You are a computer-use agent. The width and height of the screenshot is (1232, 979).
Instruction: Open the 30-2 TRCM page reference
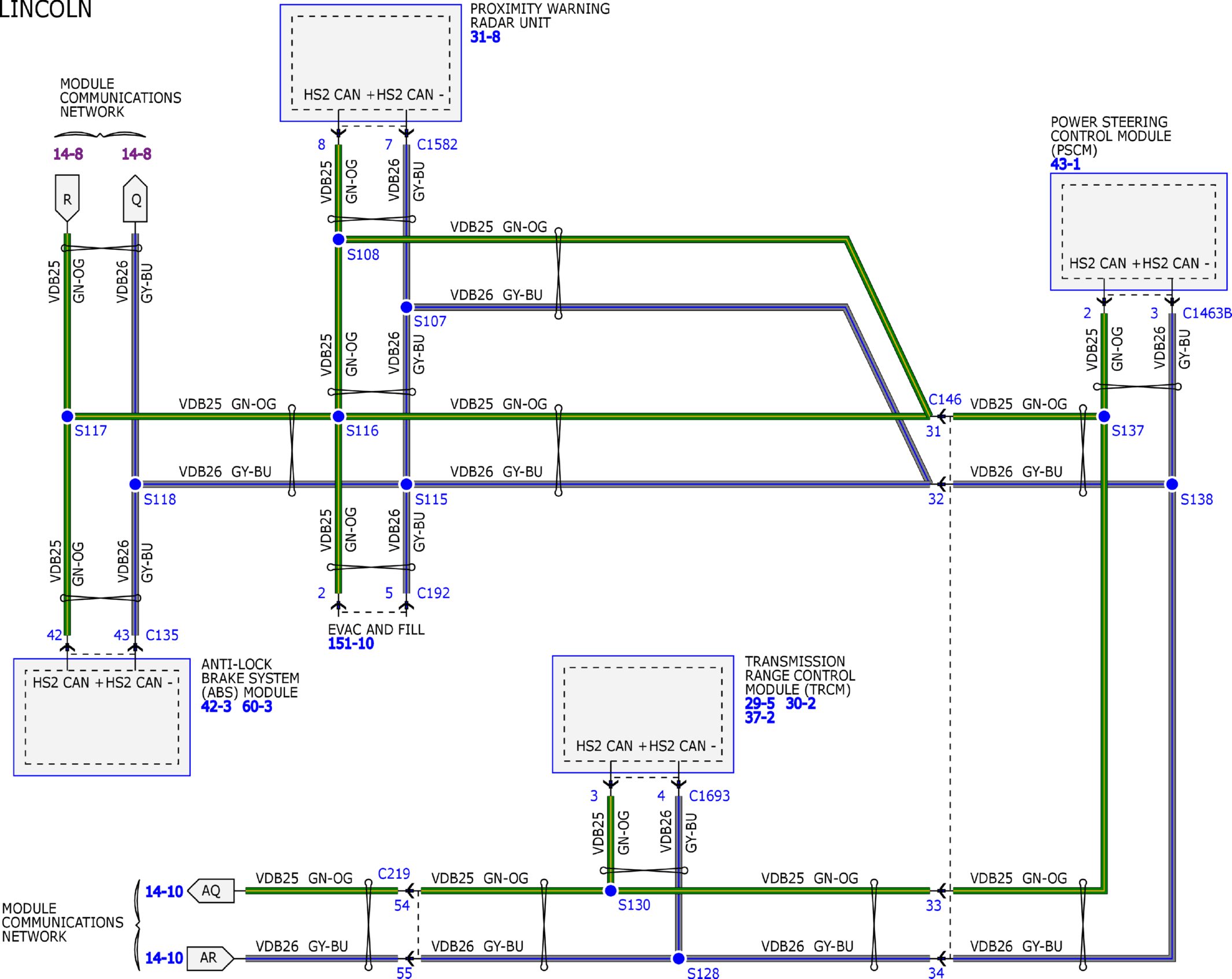point(801,704)
